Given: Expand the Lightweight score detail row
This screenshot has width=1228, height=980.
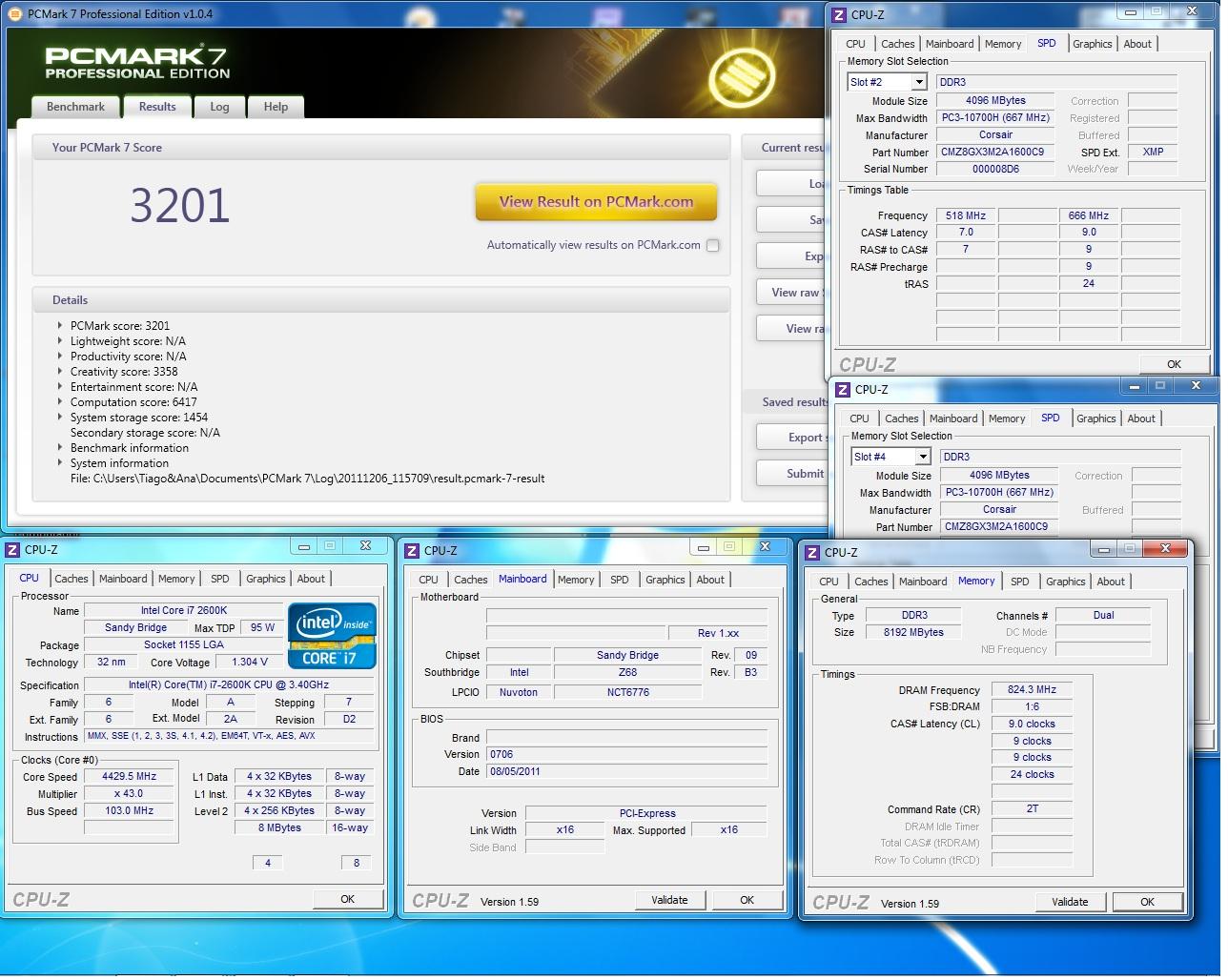Looking at the screenshot, I should [x=60, y=341].
